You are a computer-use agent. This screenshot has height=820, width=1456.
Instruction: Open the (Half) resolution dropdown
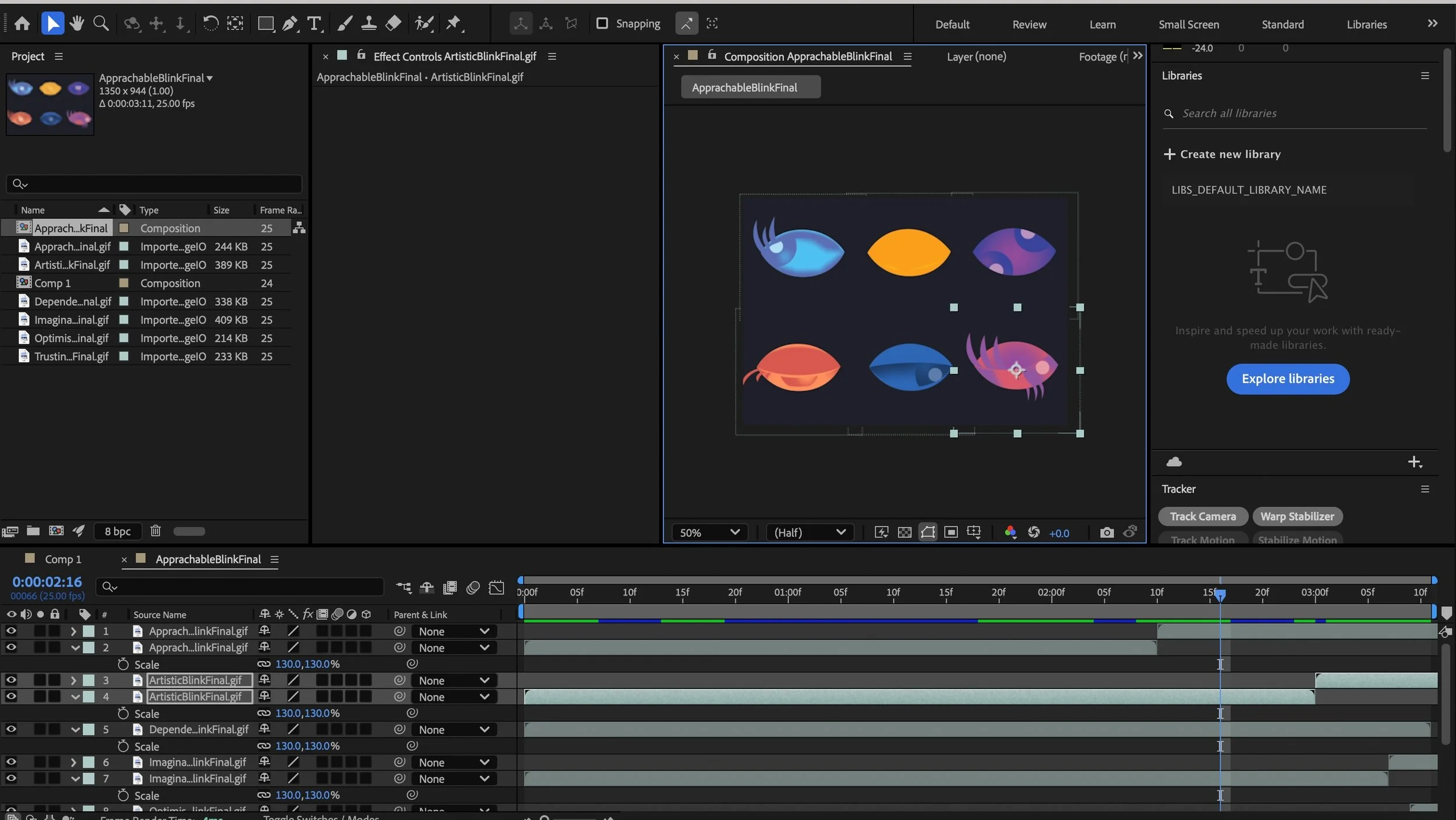pos(809,532)
